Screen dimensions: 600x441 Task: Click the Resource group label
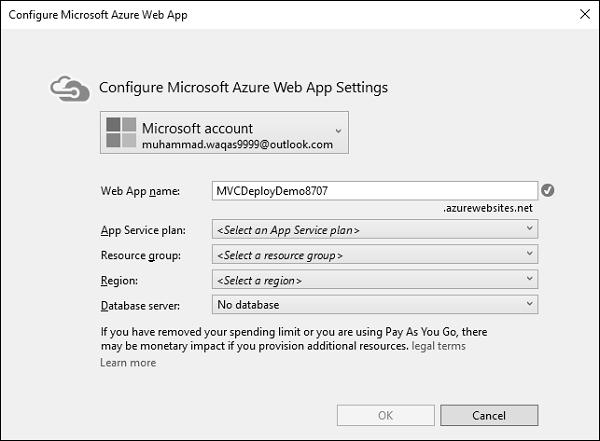[141, 255]
